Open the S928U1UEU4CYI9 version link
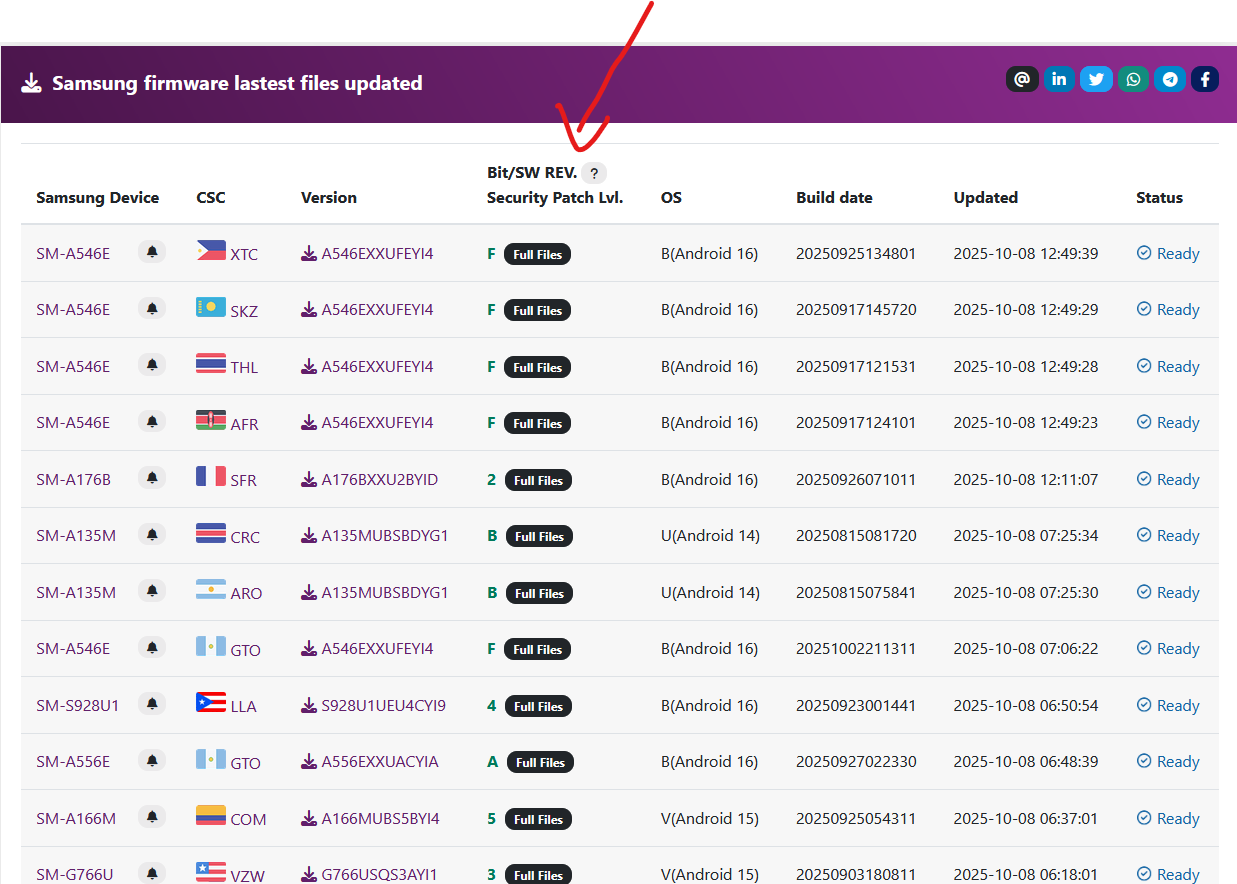The width and height of the screenshot is (1237, 884). [x=383, y=706]
